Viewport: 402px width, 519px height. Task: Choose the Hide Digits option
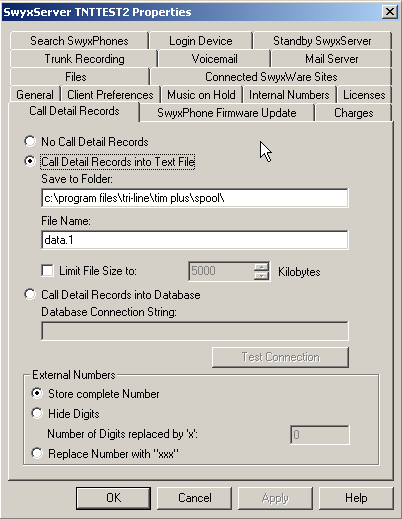pos(65,414)
